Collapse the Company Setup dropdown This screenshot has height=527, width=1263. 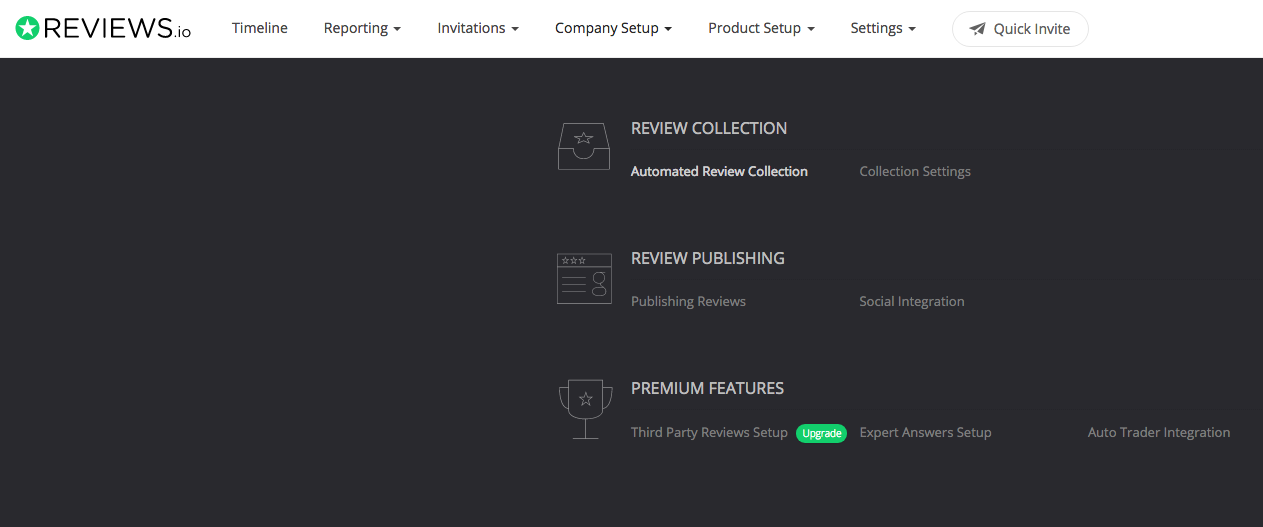[613, 28]
